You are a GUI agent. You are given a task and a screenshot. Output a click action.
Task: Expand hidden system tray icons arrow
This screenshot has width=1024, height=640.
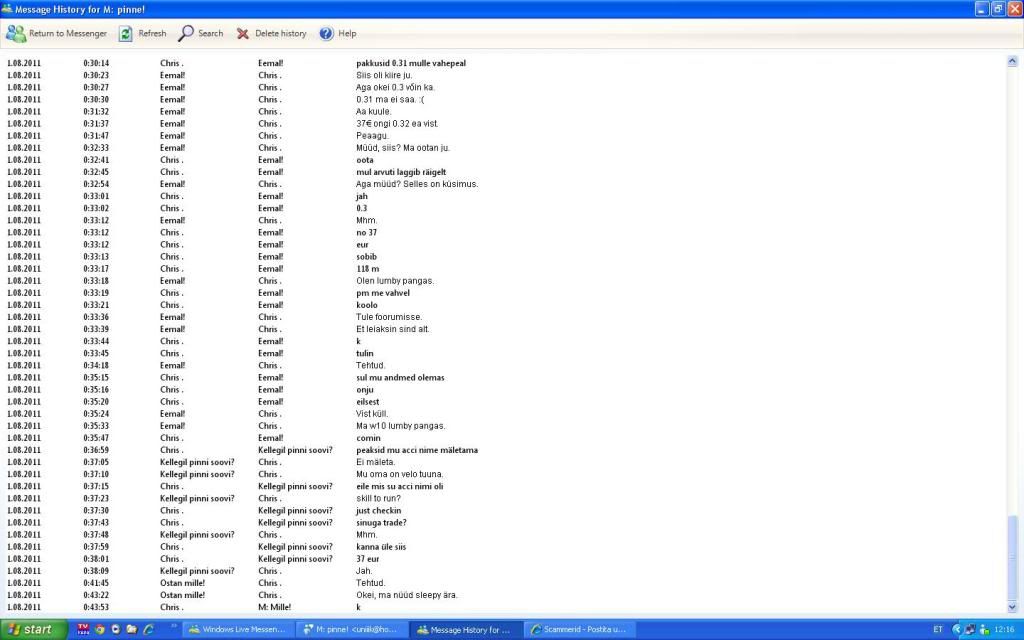957,630
